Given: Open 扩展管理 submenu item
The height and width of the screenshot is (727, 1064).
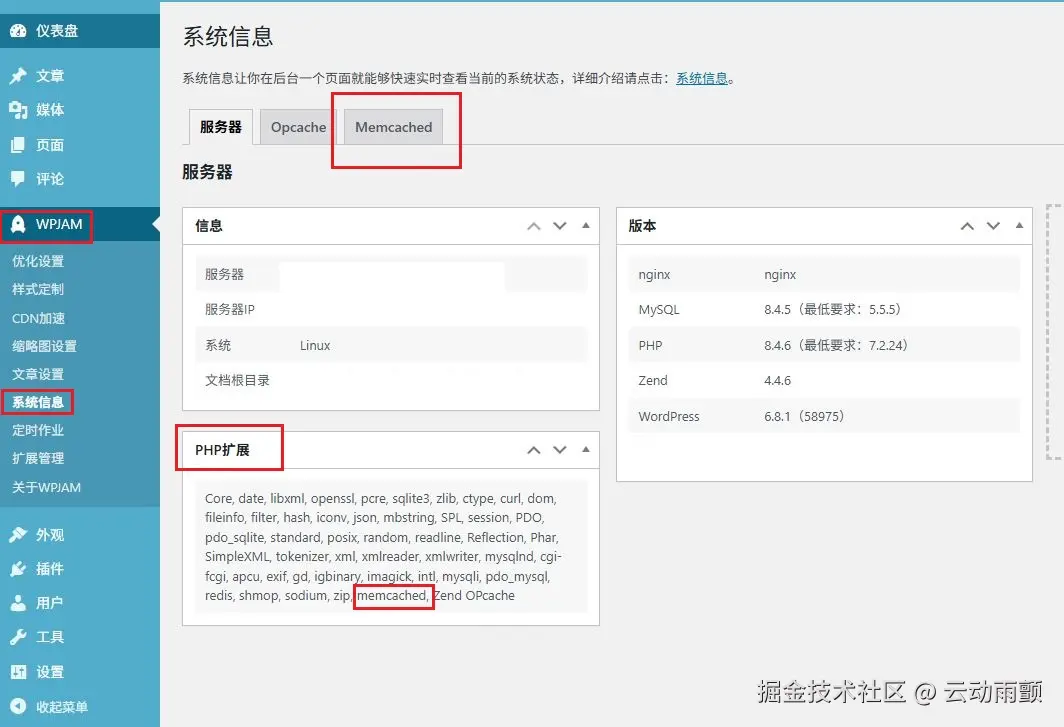Looking at the screenshot, I should coord(38,458).
